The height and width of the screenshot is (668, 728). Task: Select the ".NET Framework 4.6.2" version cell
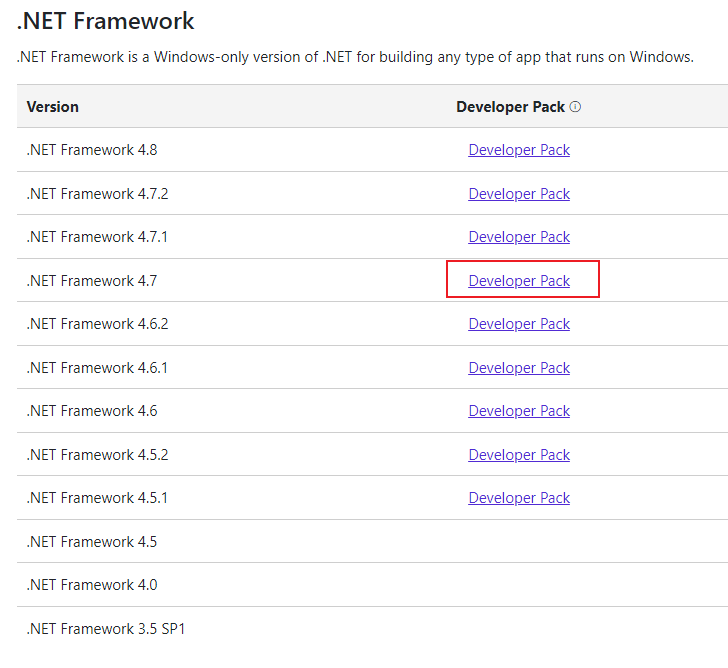[98, 324]
